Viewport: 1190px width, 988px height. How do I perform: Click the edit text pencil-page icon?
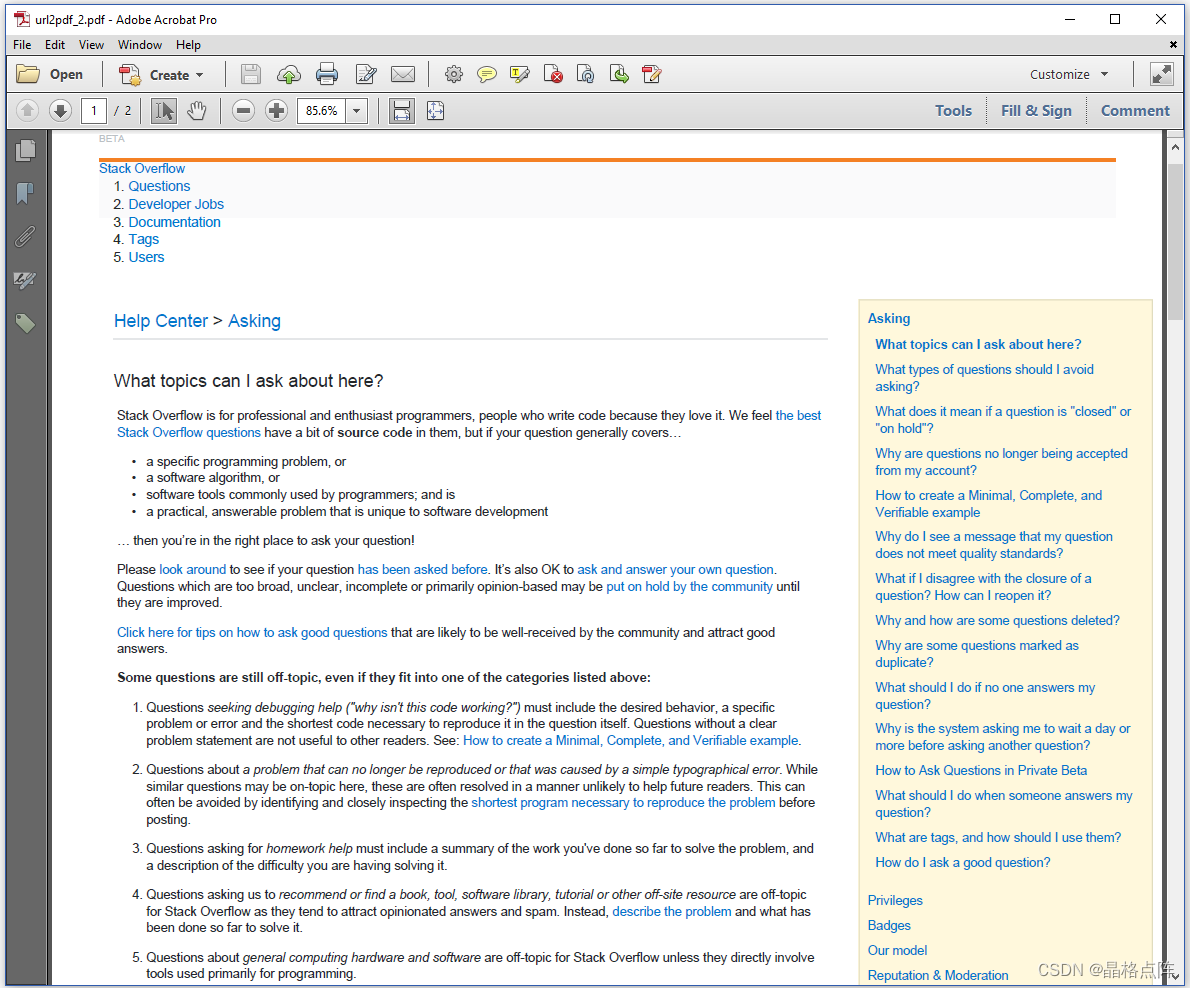[x=366, y=74]
